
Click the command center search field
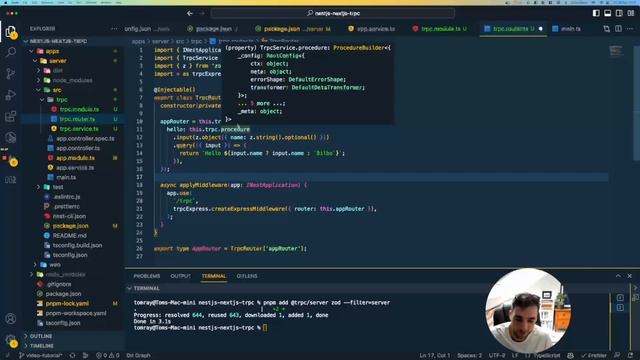coord(333,13)
